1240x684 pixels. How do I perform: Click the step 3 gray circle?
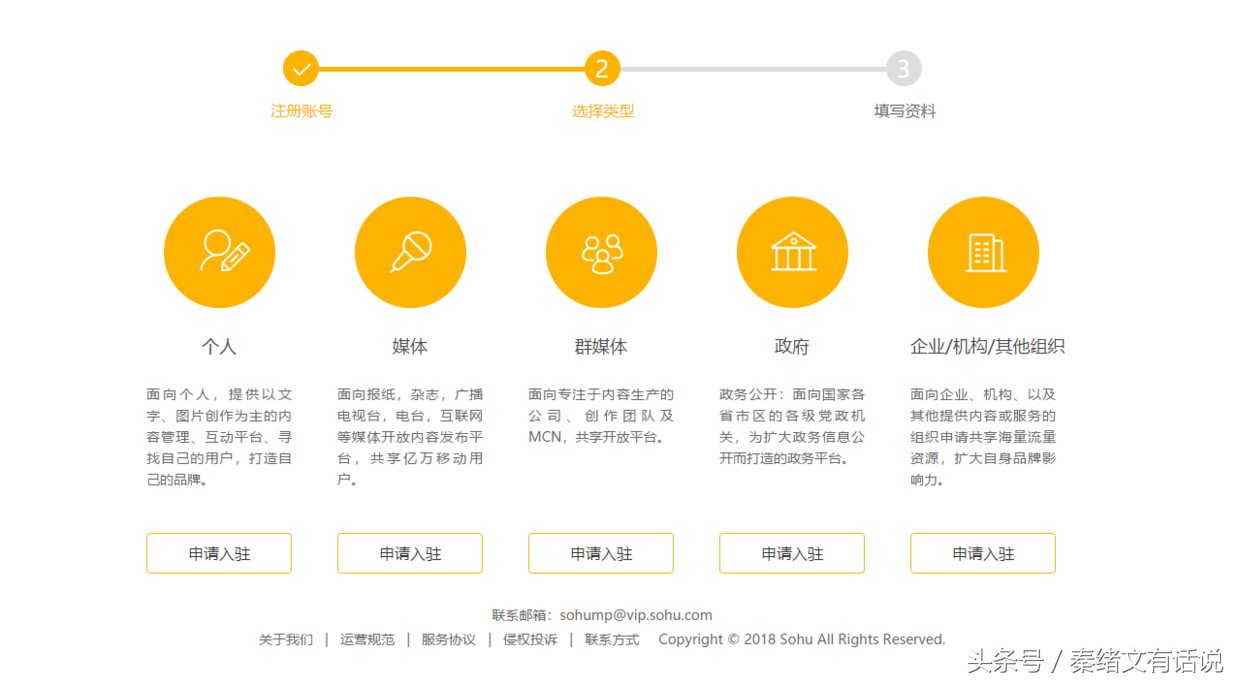(x=903, y=69)
